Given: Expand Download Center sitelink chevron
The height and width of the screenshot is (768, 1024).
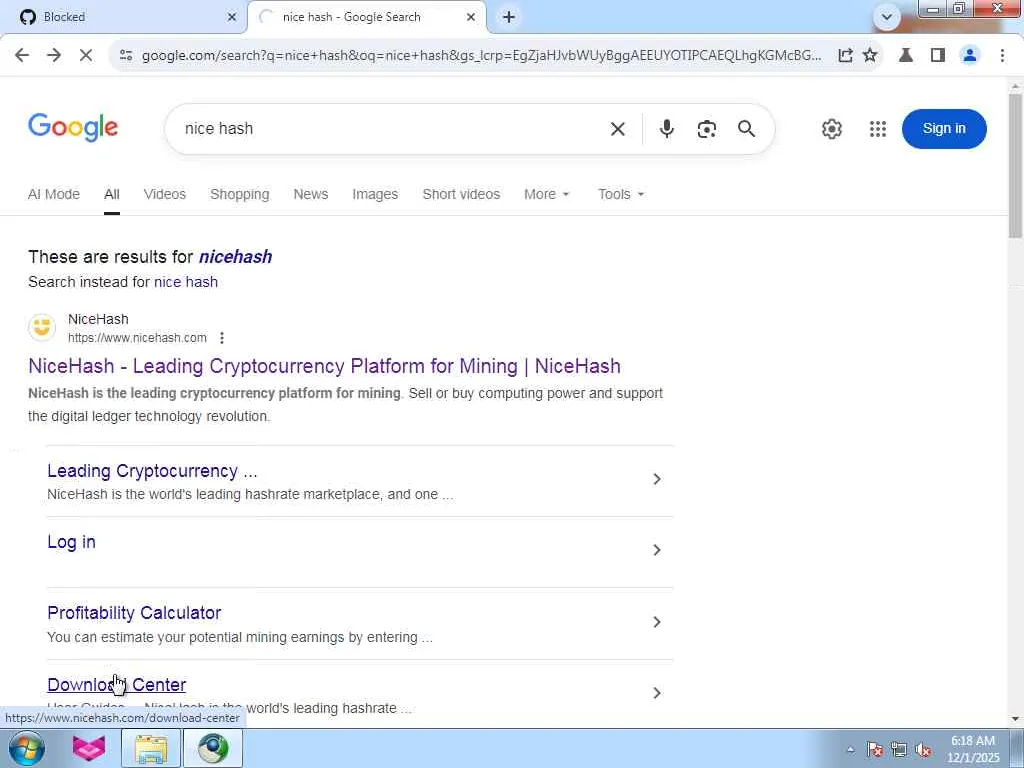Looking at the screenshot, I should [657, 693].
